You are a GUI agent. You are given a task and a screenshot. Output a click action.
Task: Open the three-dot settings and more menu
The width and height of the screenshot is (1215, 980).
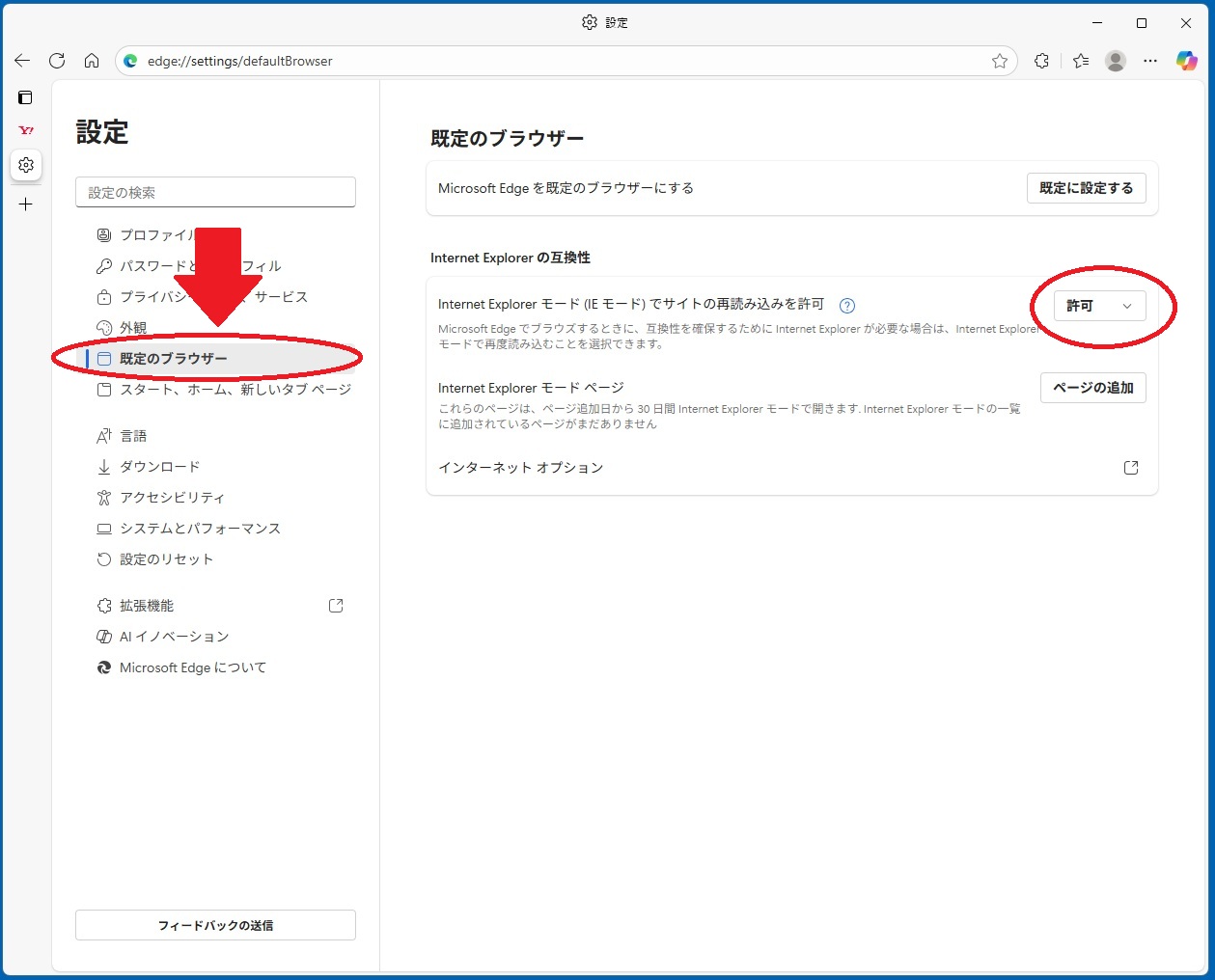(1150, 61)
